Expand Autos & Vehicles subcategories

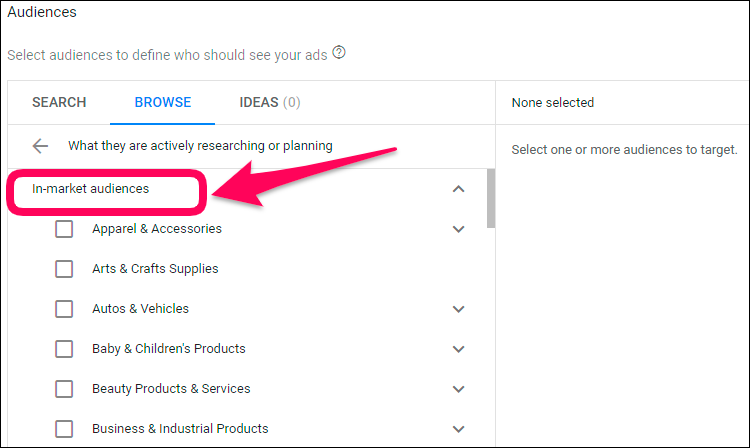click(458, 309)
